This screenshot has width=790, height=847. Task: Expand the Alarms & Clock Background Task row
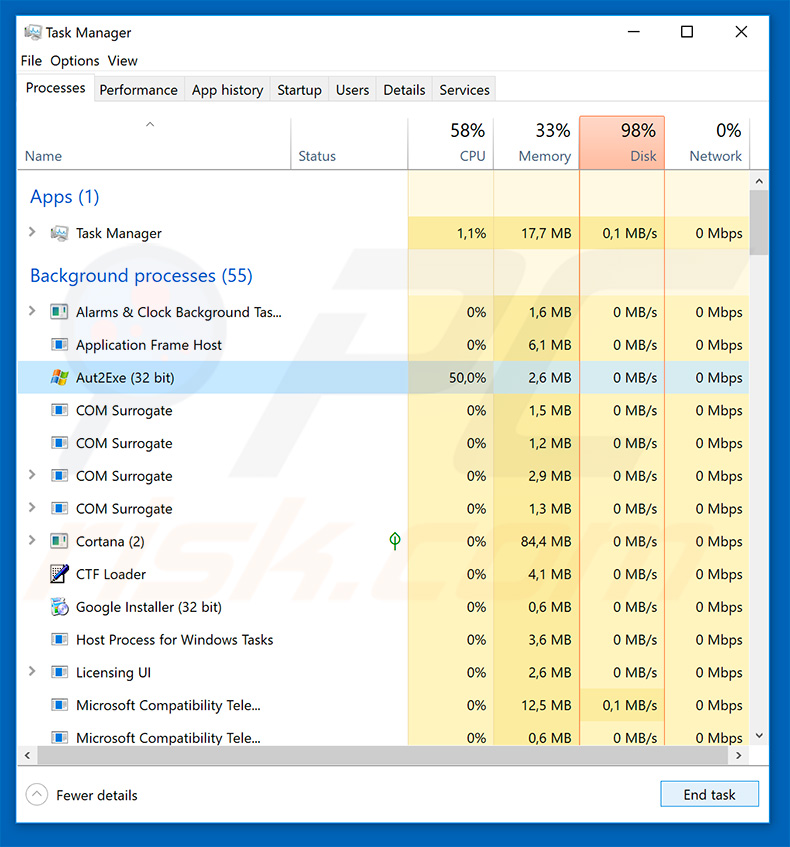click(x=32, y=311)
